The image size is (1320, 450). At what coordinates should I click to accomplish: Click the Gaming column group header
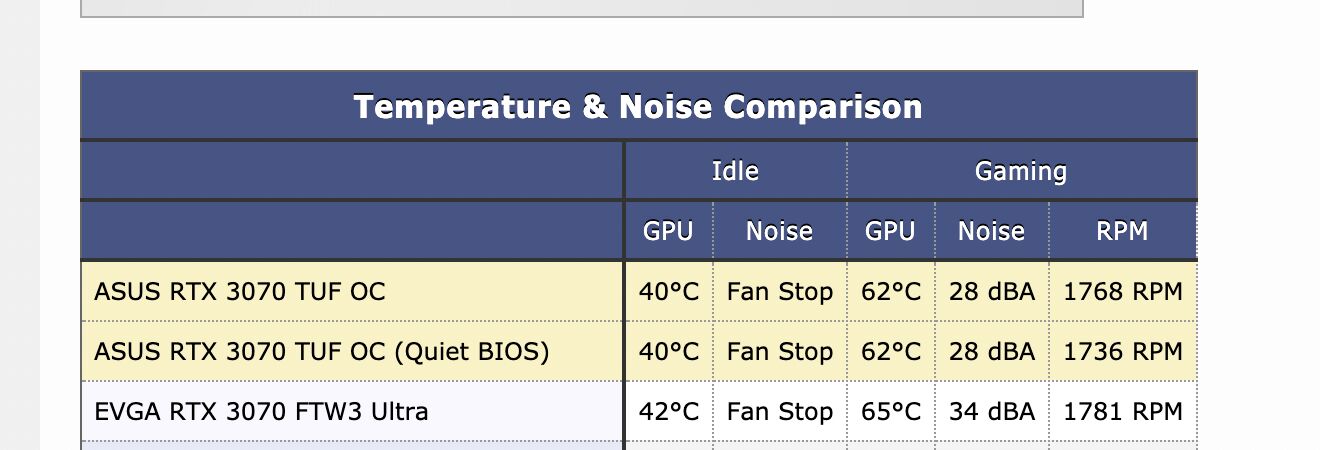pyautogui.click(x=1021, y=171)
